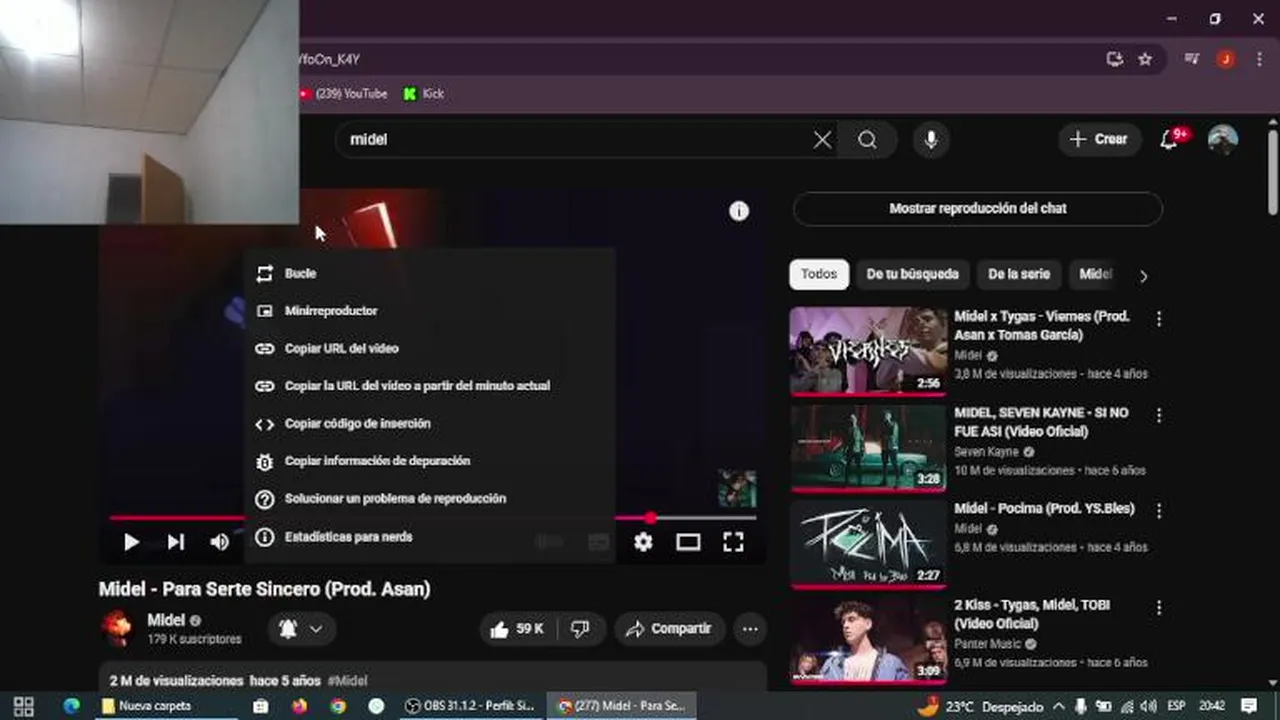
Task: Open the YouTube bookmark in the bookmarks bar
Action: (x=343, y=94)
